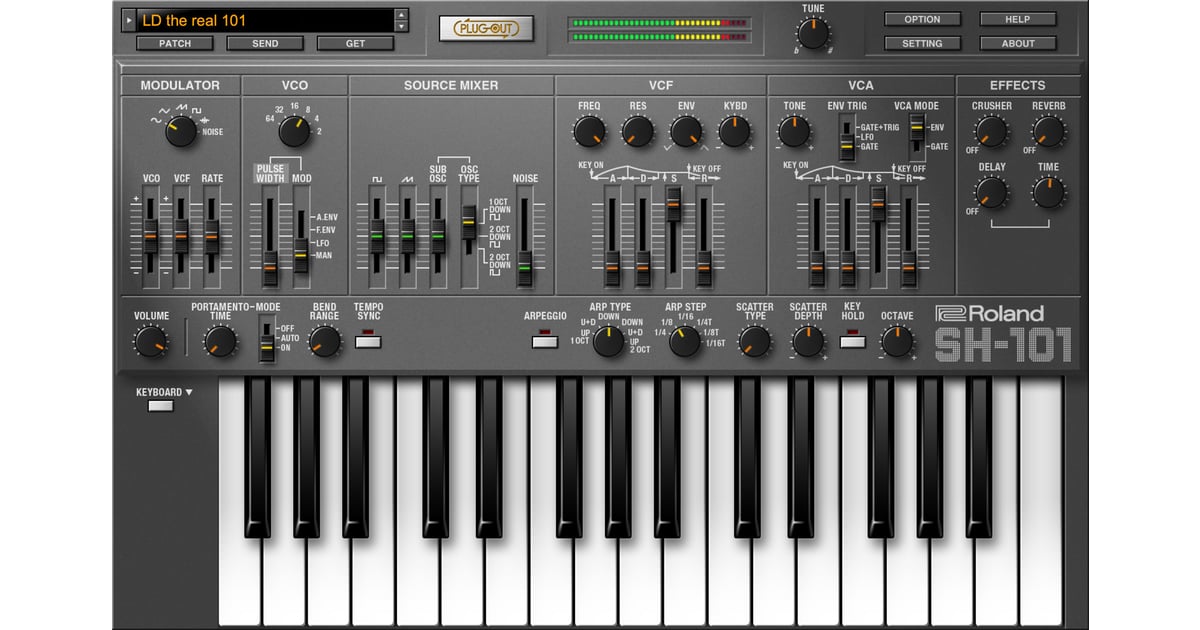Click the VCF FREQ knob
The width and height of the screenshot is (1200, 630).
pyautogui.click(x=589, y=130)
